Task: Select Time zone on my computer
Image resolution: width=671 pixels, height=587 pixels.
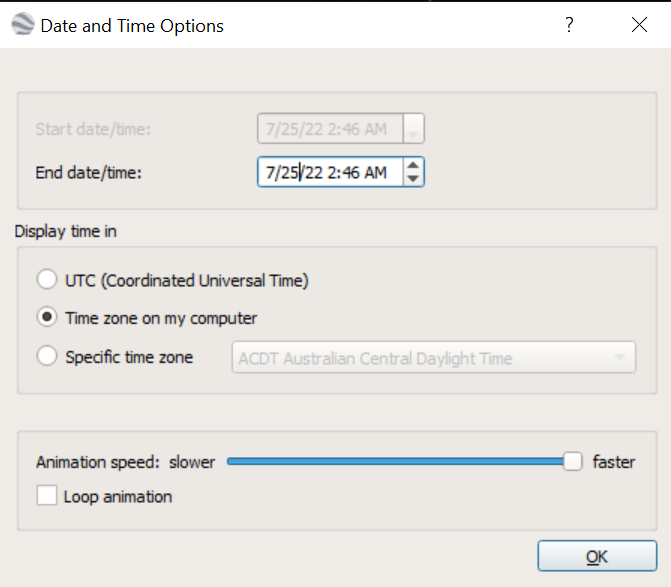Action: [47, 317]
